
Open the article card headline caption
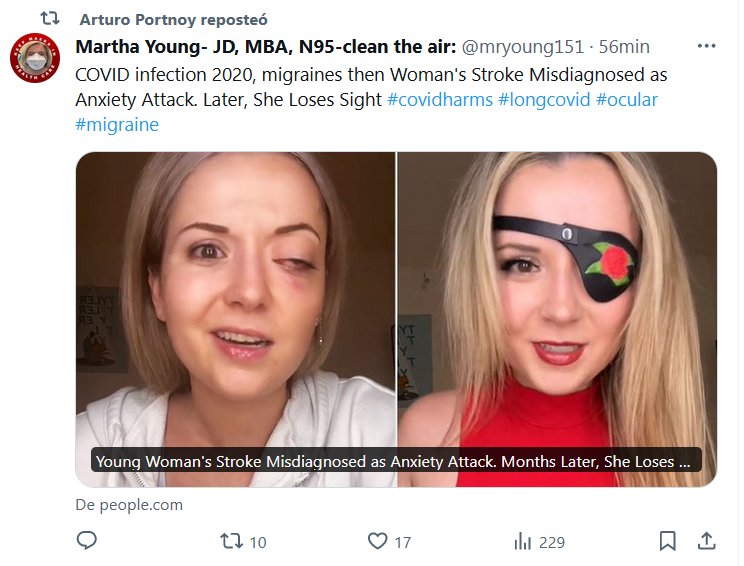[x=395, y=462]
